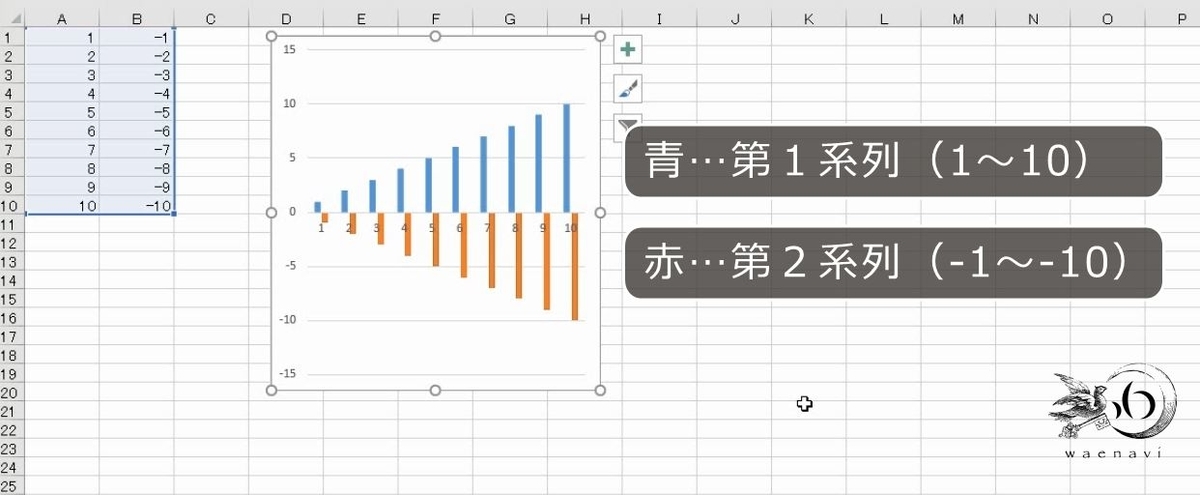This screenshot has width=1200, height=495.
Task: Click the blue bar at category 5
Action: click(429, 185)
